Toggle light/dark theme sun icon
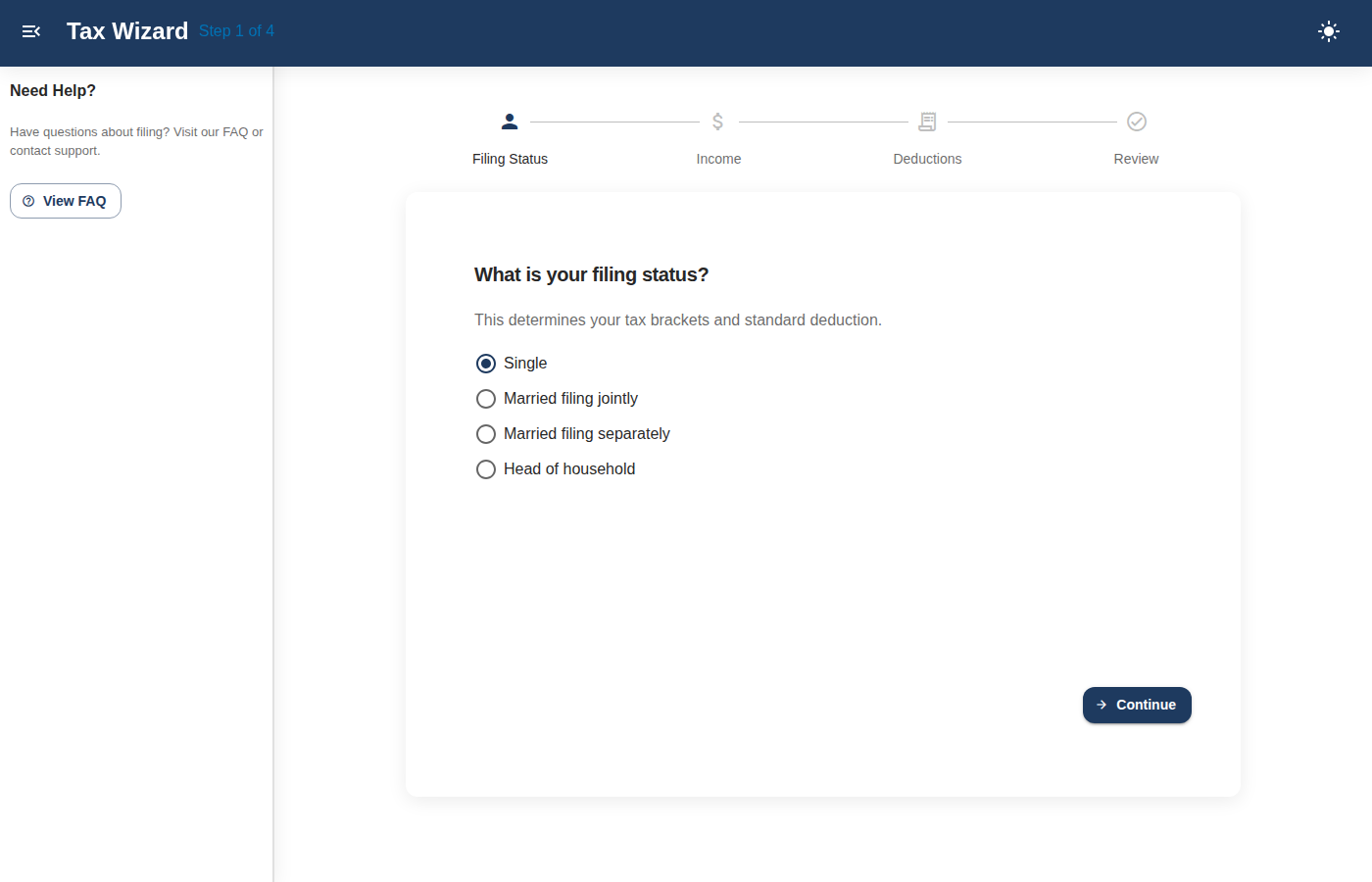1372x882 pixels. tap(1329, 31)
